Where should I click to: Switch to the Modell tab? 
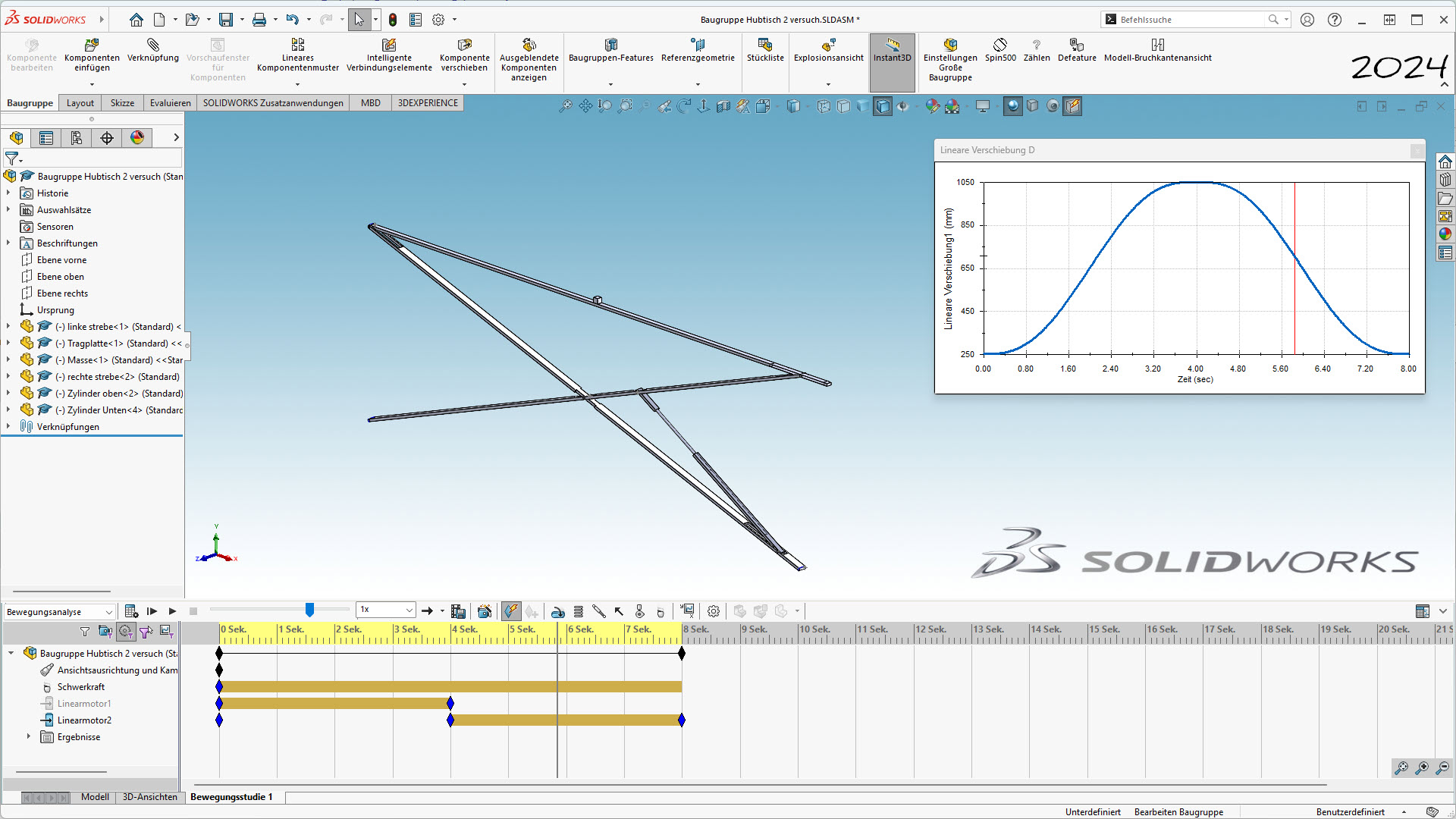pyautogui.click(x=95, y=797)
